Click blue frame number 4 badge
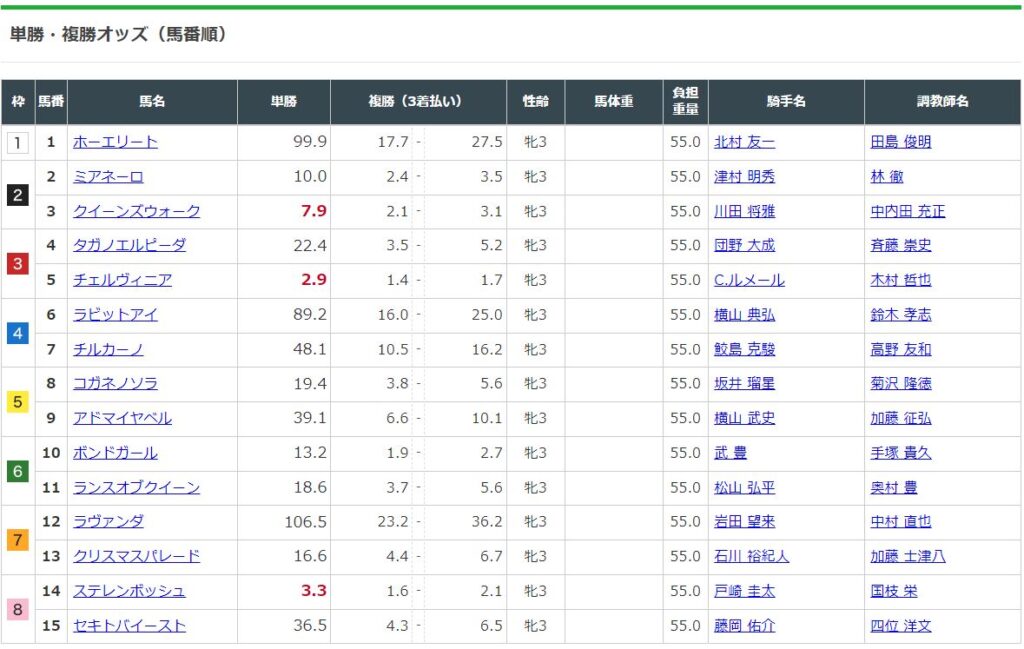1024x649 pixels. tap(17, 332)
